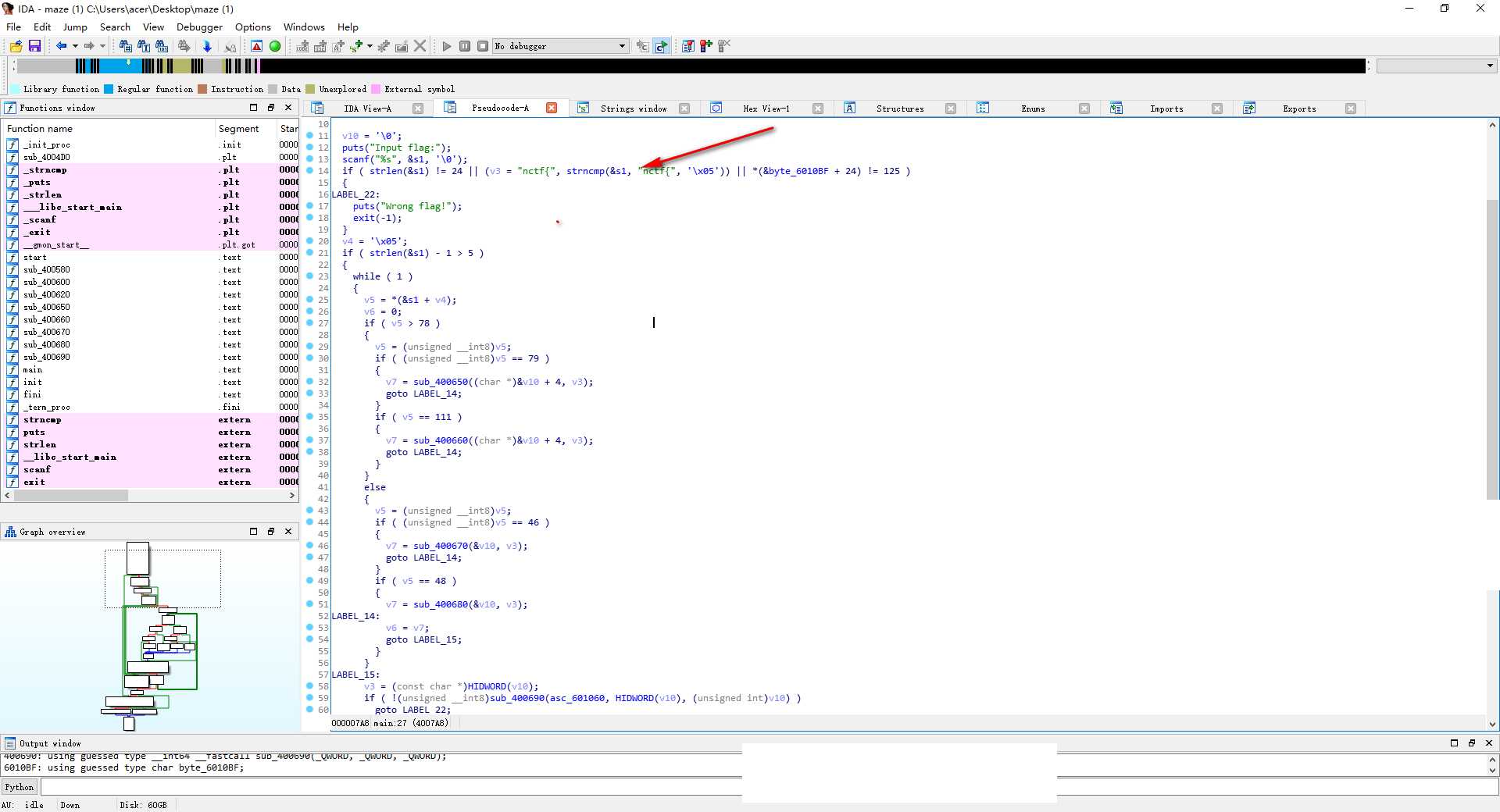
Task: Switch to the Exports tab
Action: coord(1299,109)
